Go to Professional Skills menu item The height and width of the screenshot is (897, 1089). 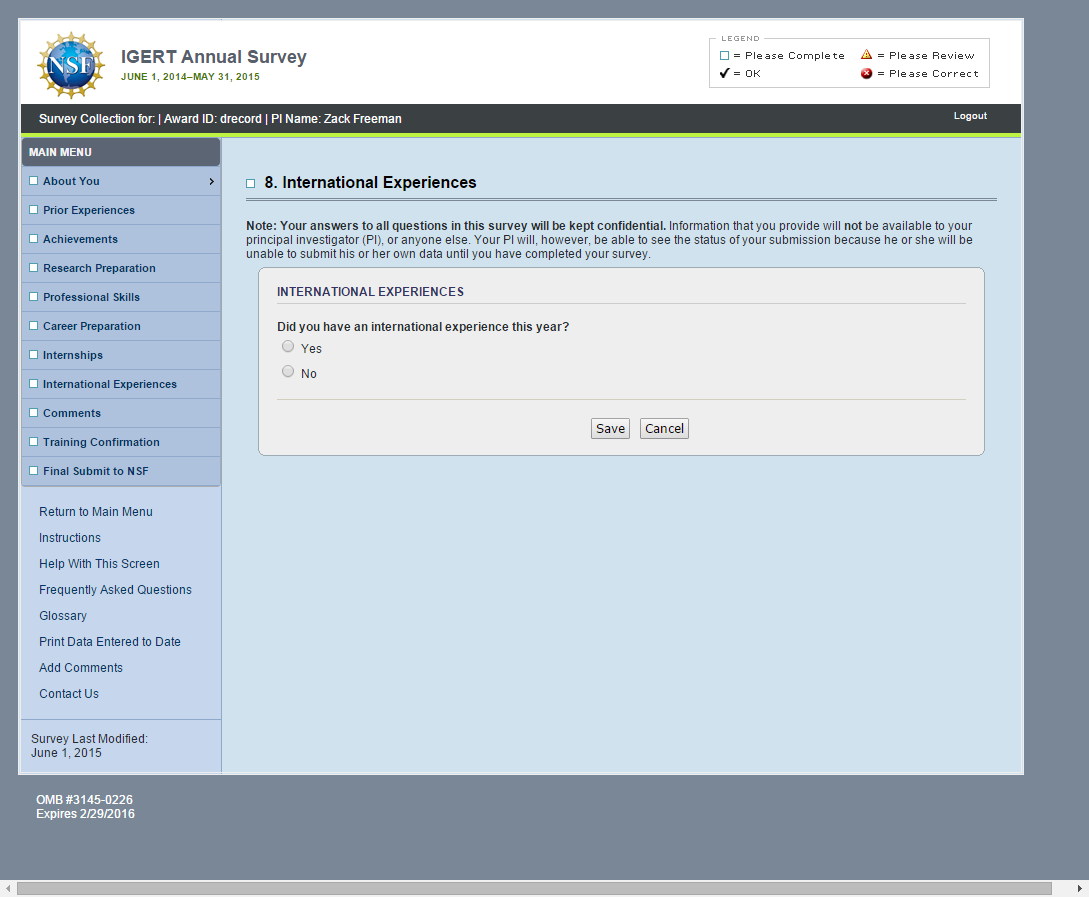click(91, 297)
